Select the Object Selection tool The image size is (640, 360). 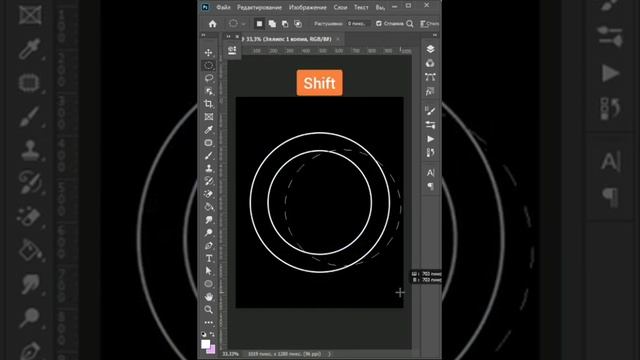coord(209,91)
